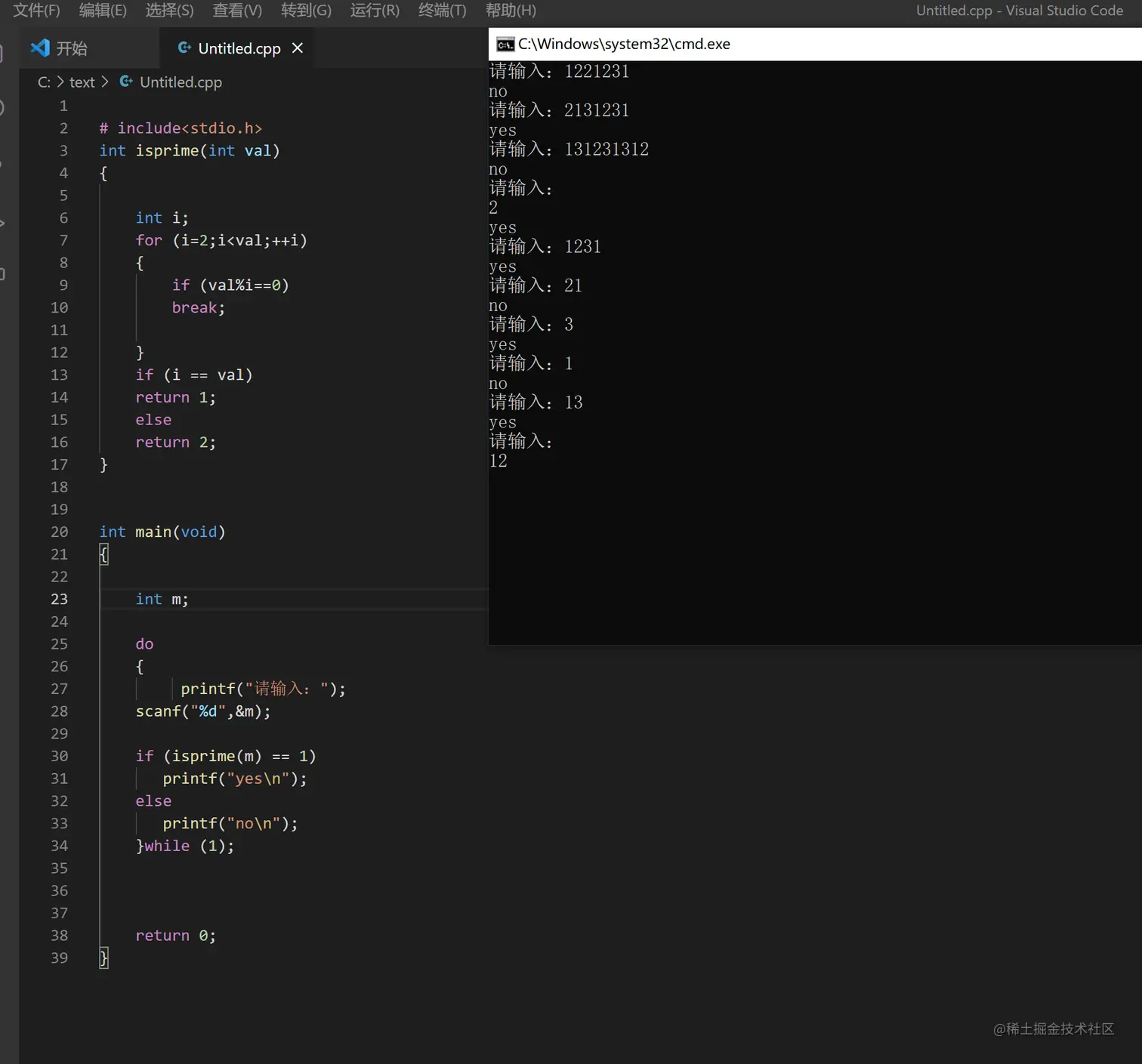This screenshot has width=1142, height=1064.
Task: Click the break statement in the code
Action: click(199, 307)
